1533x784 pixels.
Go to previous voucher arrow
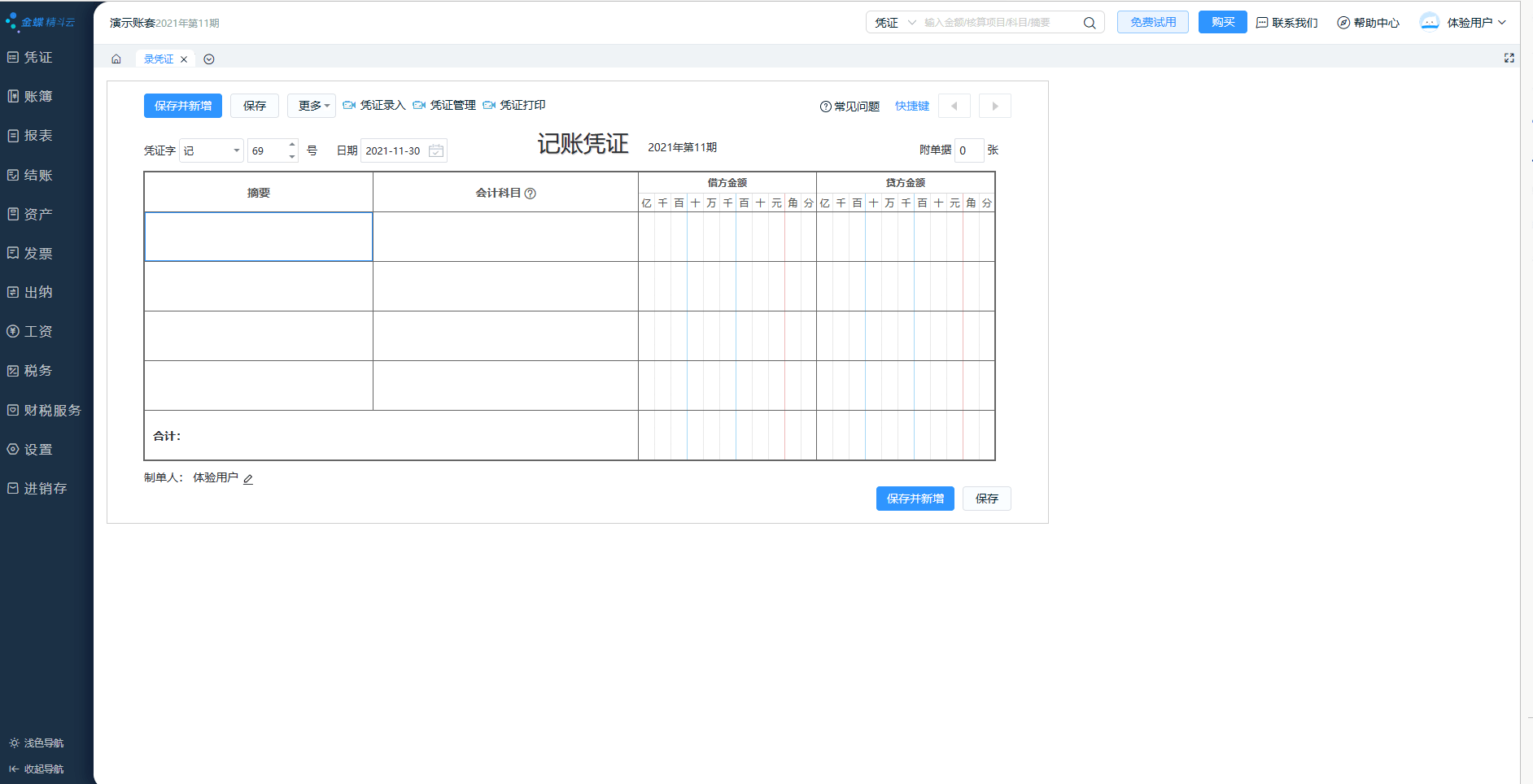954,107
